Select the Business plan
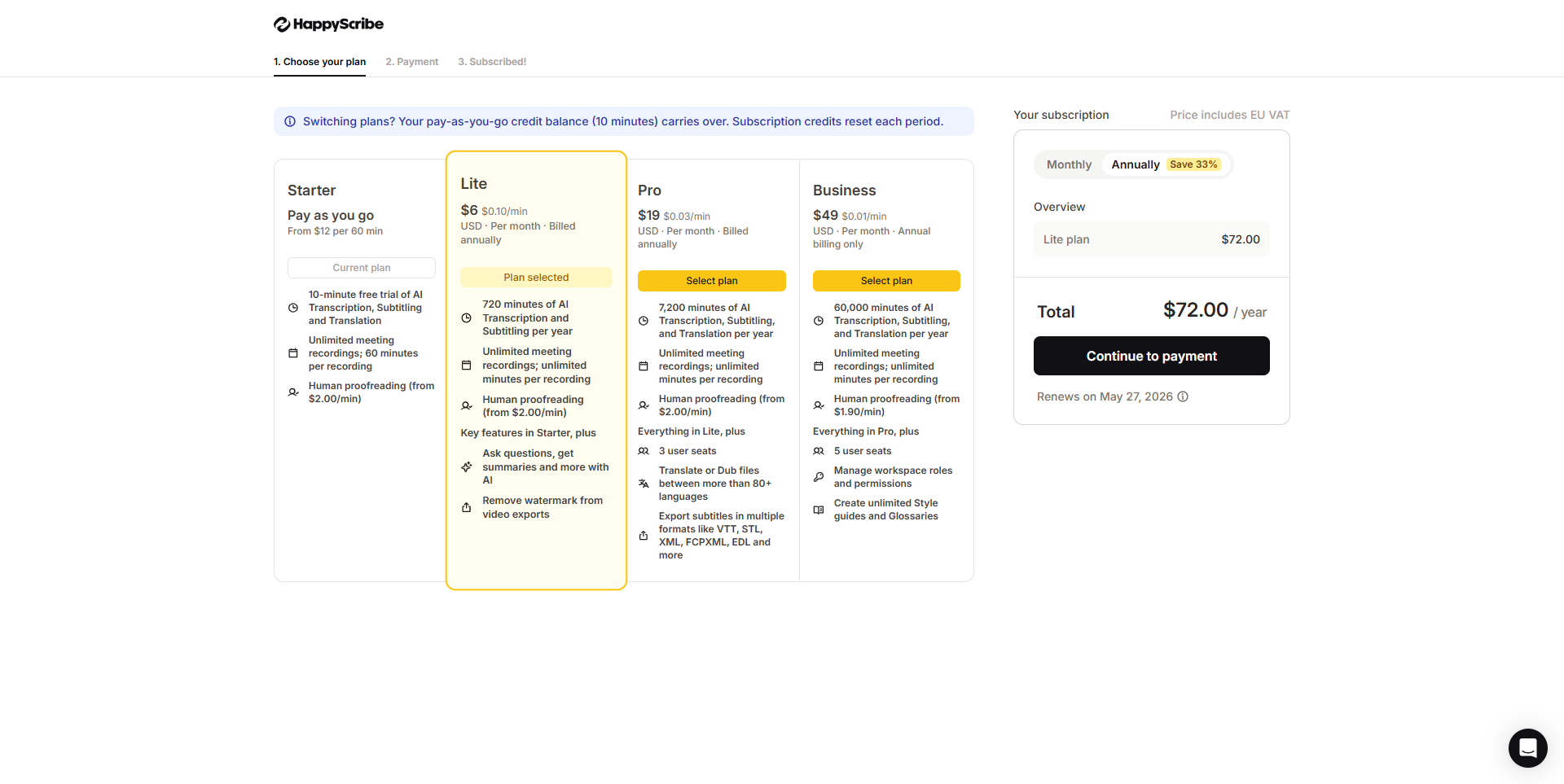 pos(886,281)
